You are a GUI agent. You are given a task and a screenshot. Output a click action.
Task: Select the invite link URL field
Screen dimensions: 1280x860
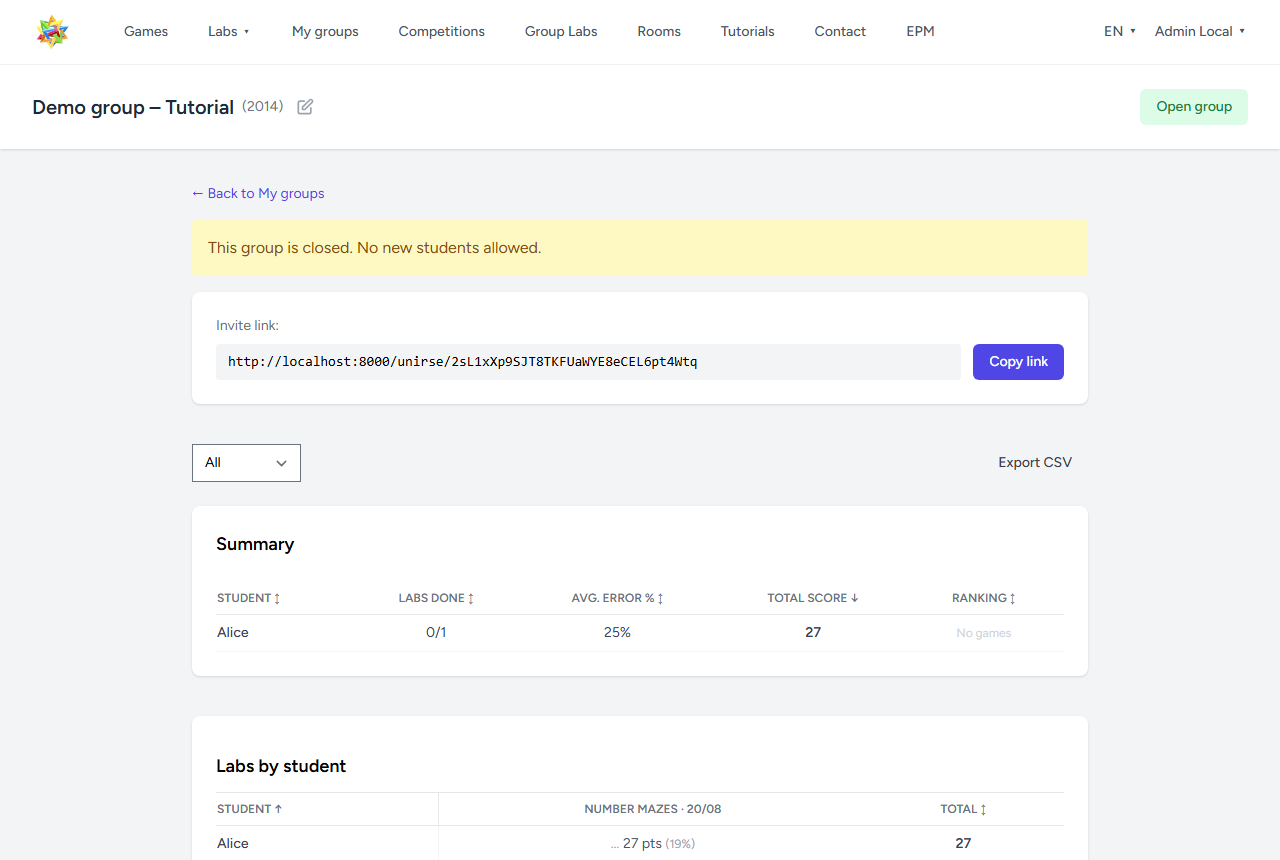588,362
